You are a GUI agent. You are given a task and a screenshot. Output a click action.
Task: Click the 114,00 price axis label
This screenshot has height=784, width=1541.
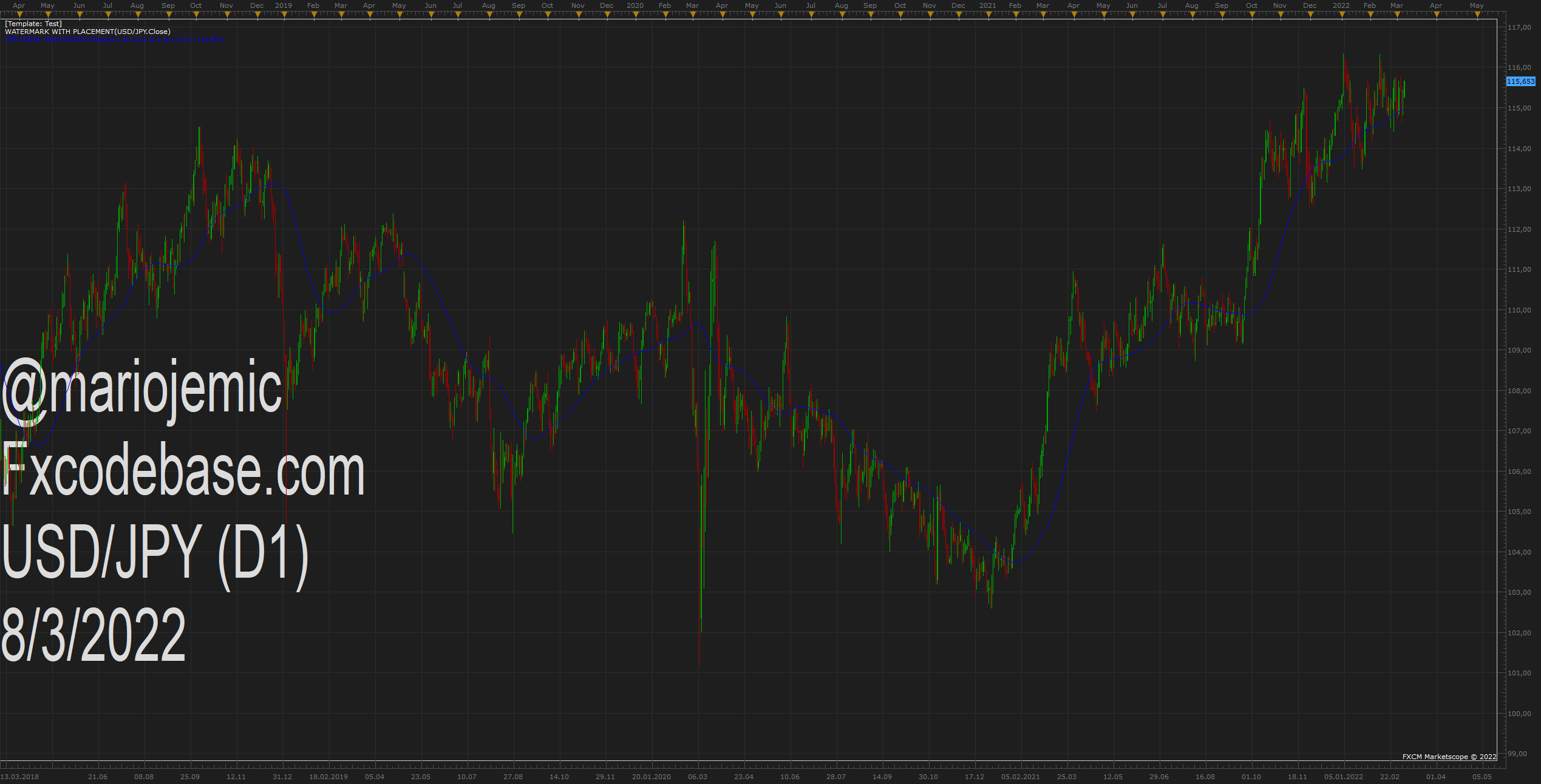tap(1520, 149)
